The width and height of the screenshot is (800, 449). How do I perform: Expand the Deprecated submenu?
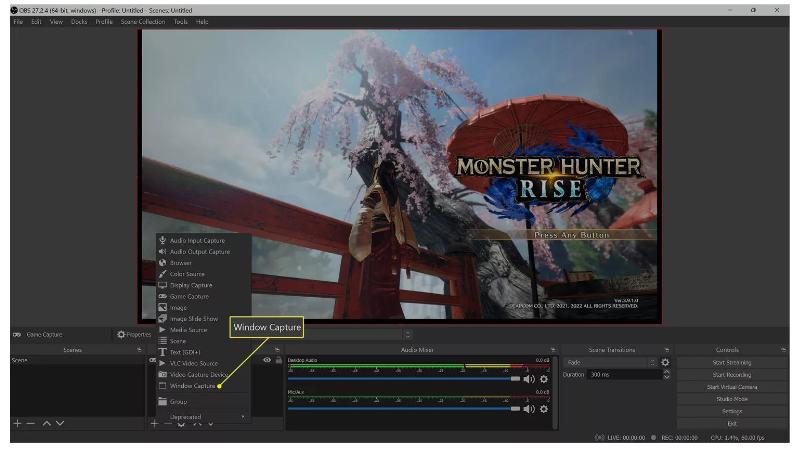203,417
